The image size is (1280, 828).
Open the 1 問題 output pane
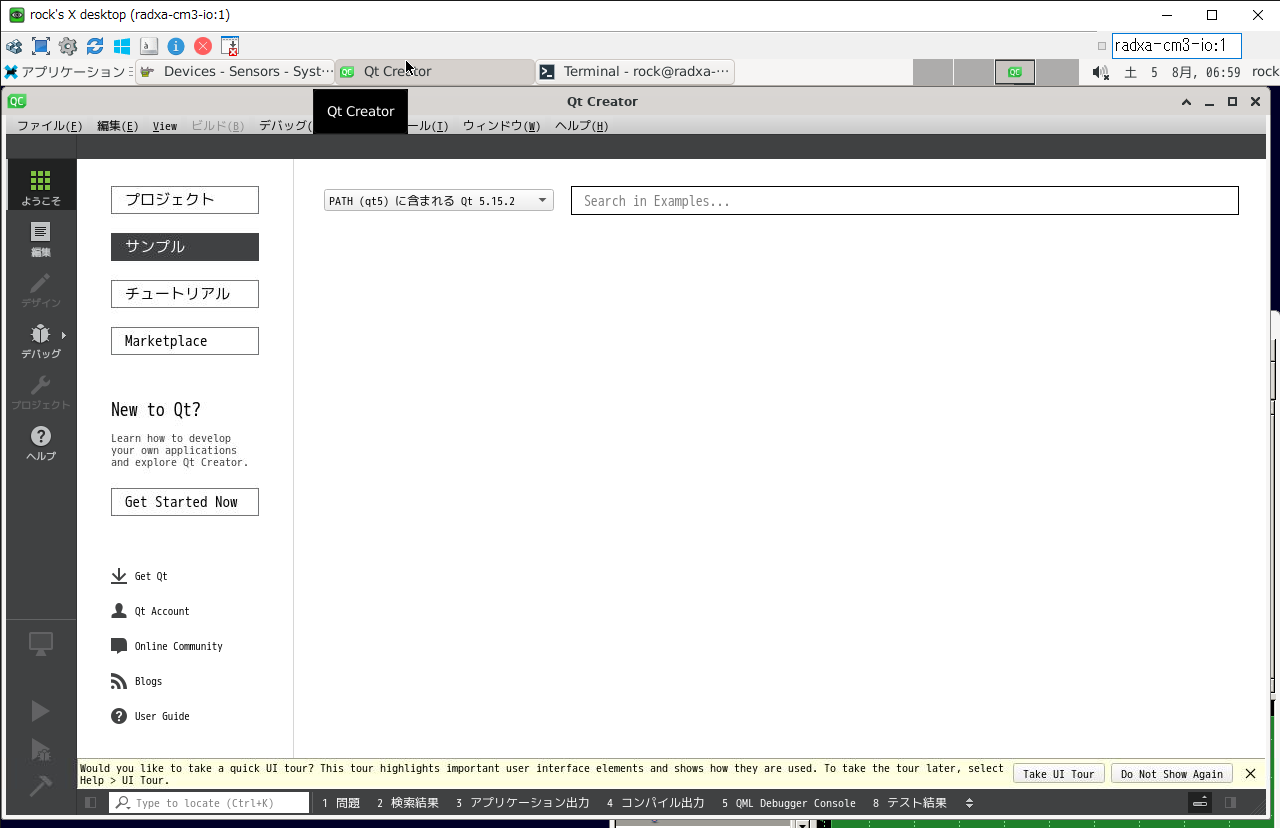tap(341, 803)
